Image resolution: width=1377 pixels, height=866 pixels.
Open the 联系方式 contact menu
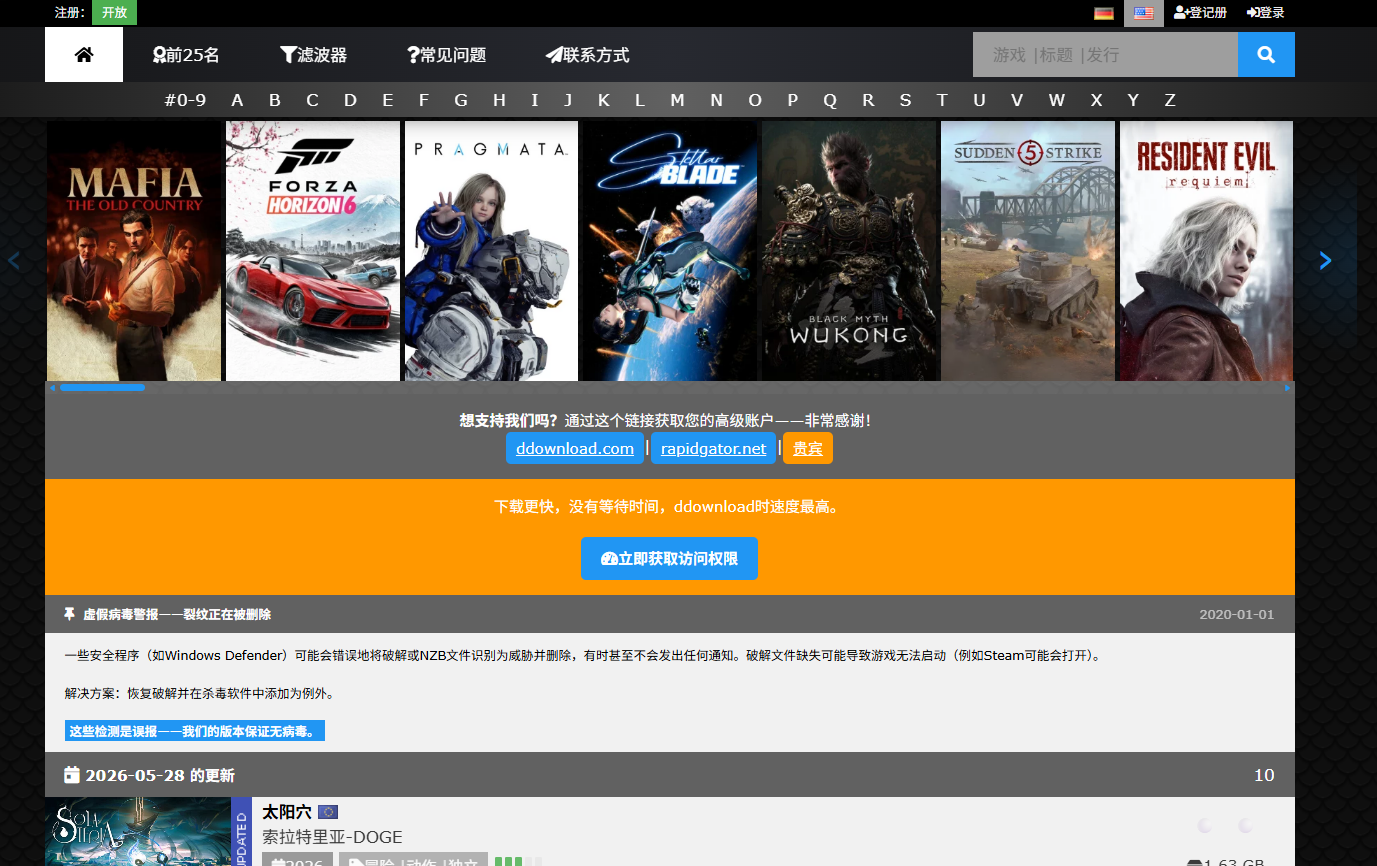point(587,55)
